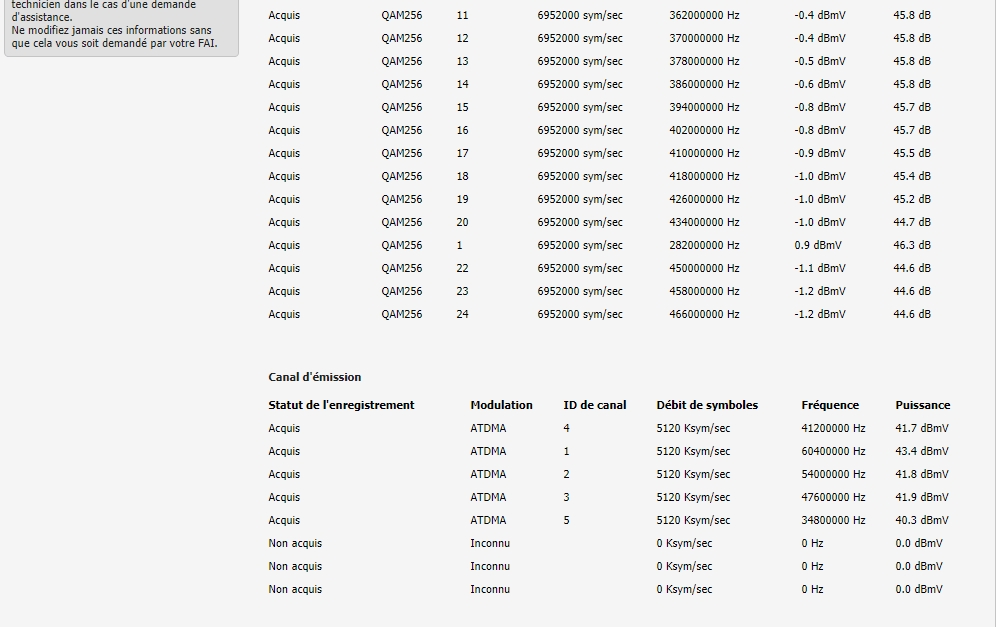
Task: Select the 41200000 Hz upstream frequency
Action: 833,428
